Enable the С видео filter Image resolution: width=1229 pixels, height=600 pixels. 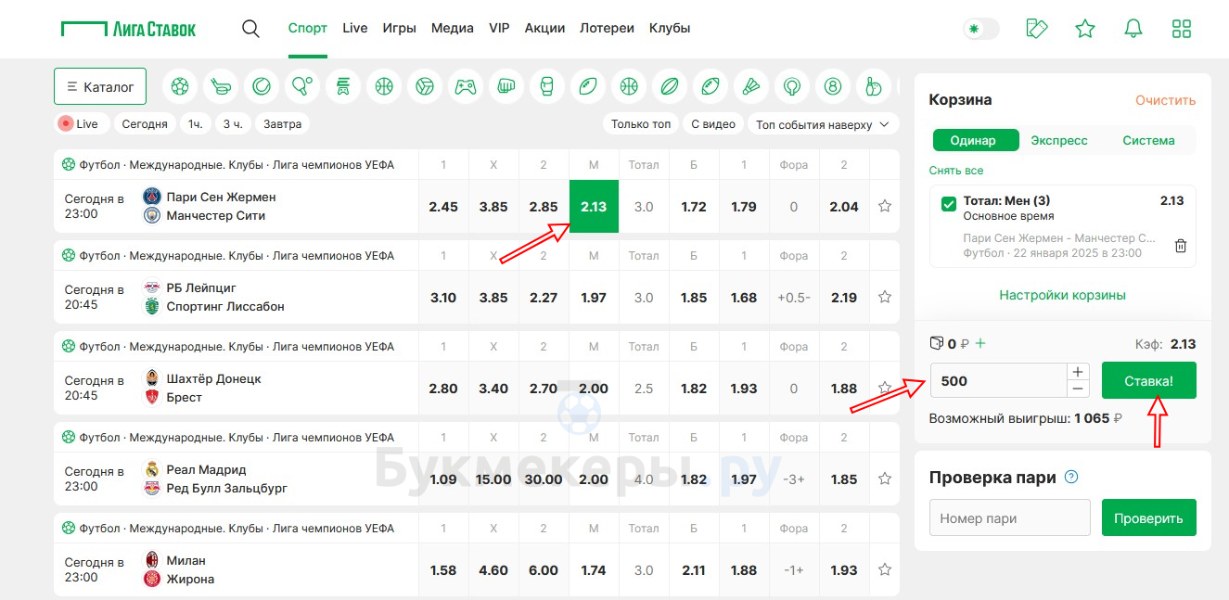(x=714, y=124)
